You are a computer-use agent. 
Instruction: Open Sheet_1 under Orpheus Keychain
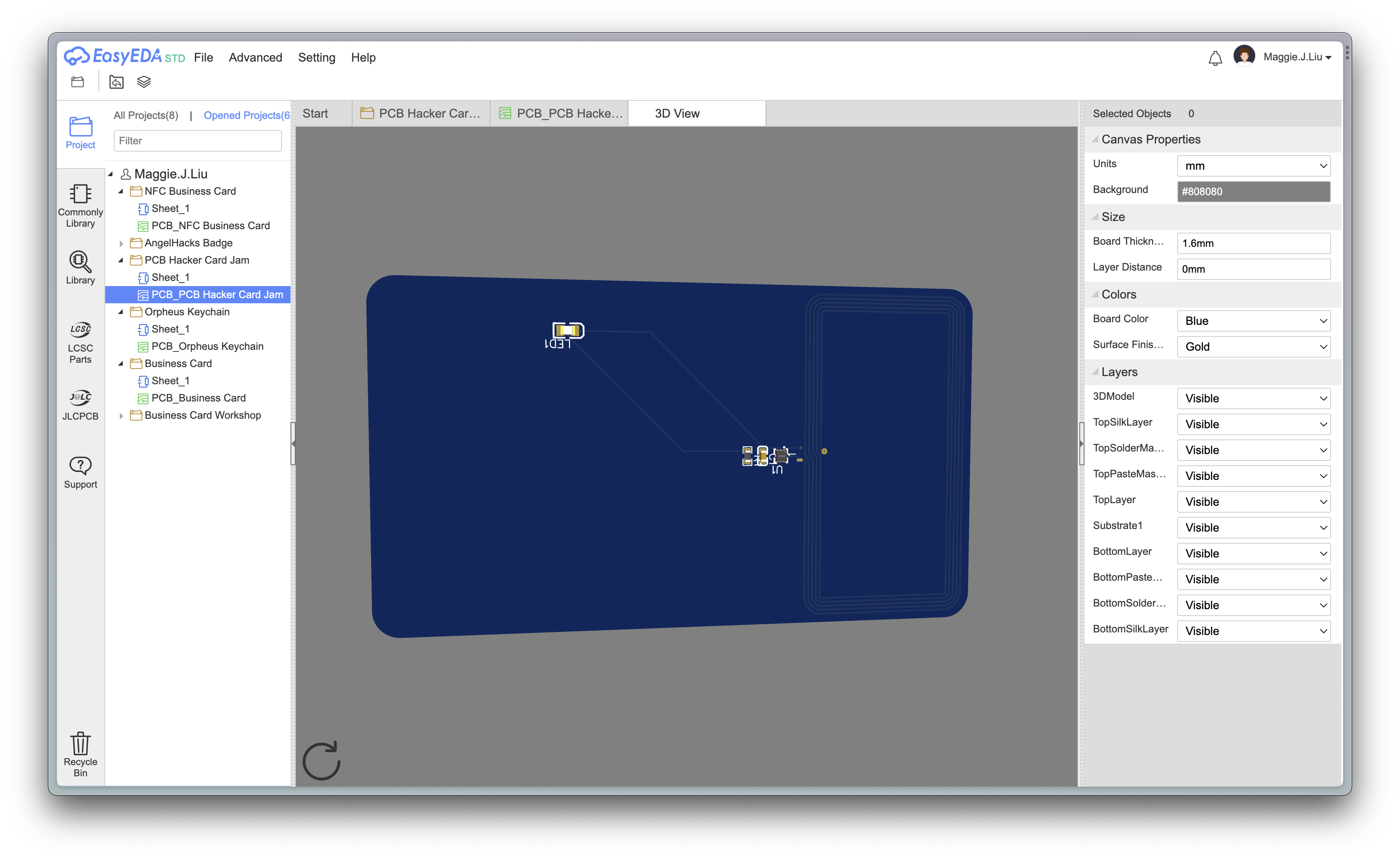tap(170, 329)
